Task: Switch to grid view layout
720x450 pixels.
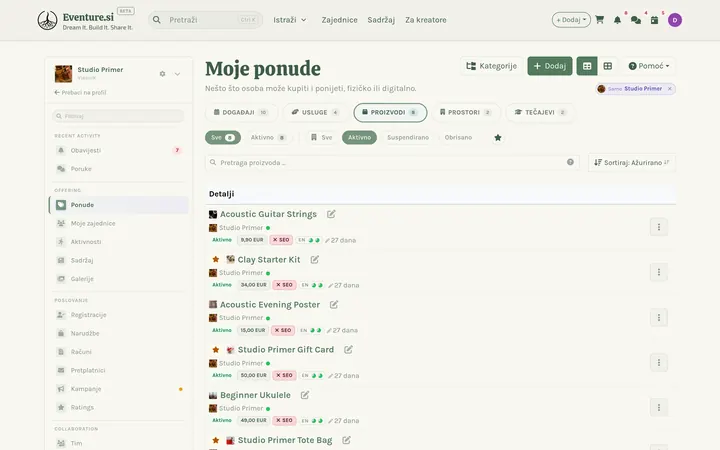Action: [608, 66]
